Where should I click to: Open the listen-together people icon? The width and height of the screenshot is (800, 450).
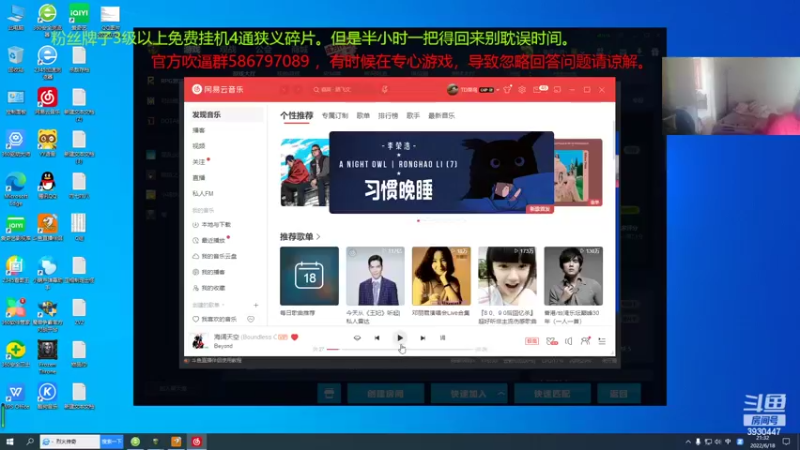585,341
